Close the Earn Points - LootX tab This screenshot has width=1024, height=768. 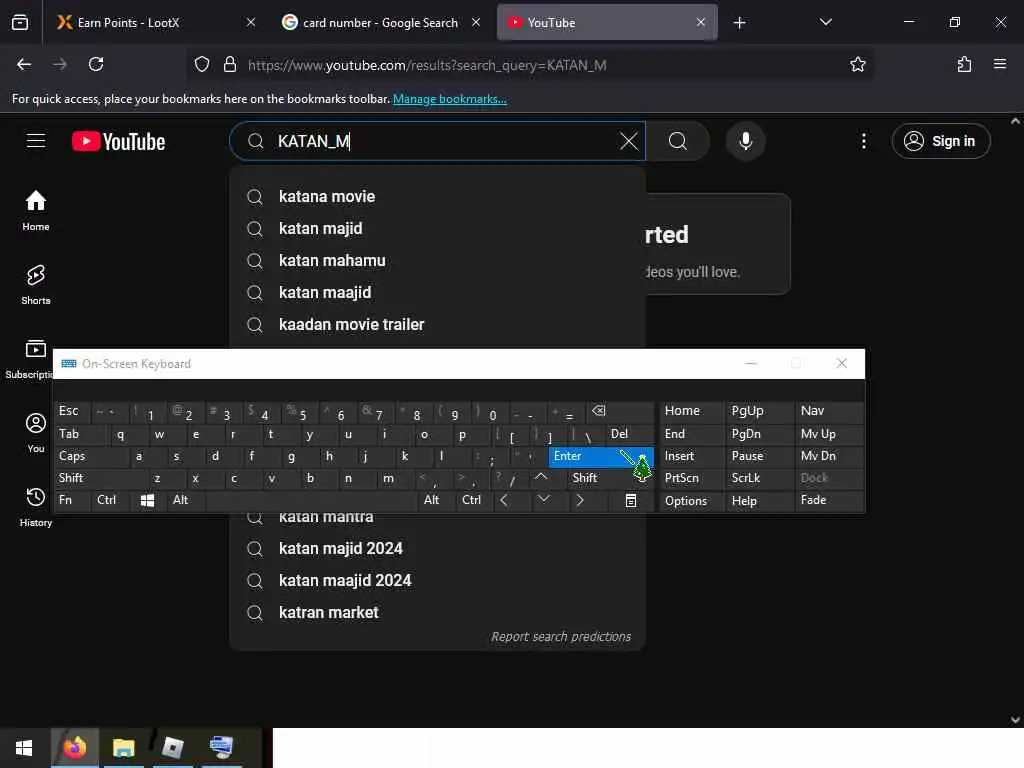(251, 22)
